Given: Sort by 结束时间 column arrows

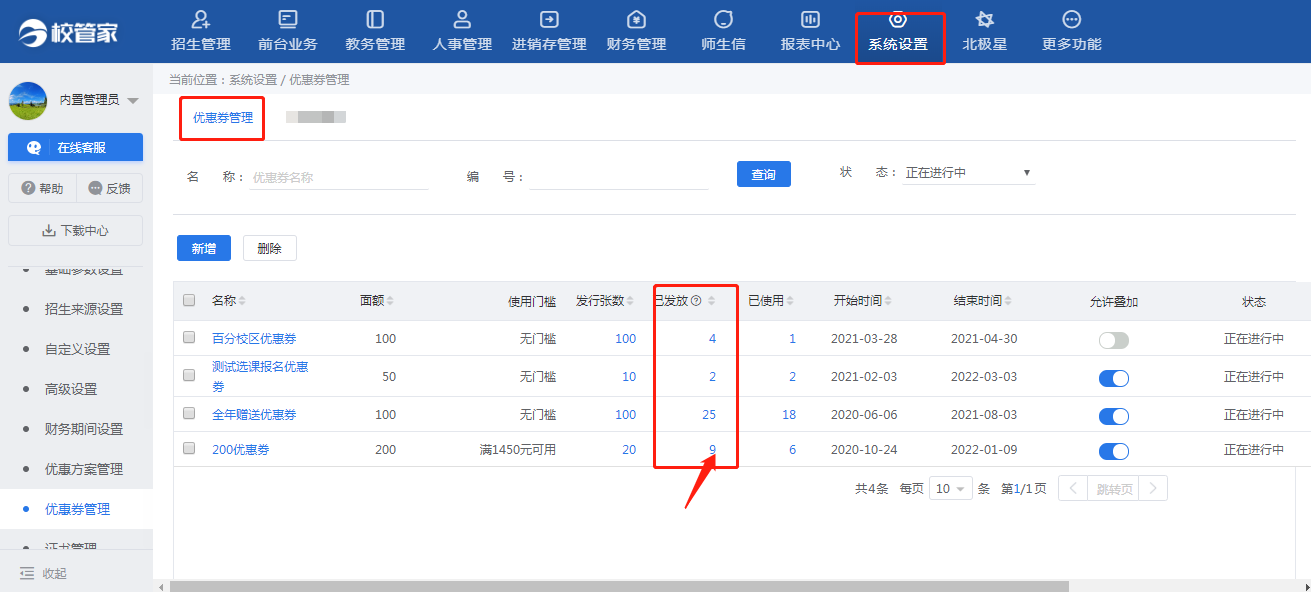Looking at the screenshot, I should click(x=1008, y=301).
